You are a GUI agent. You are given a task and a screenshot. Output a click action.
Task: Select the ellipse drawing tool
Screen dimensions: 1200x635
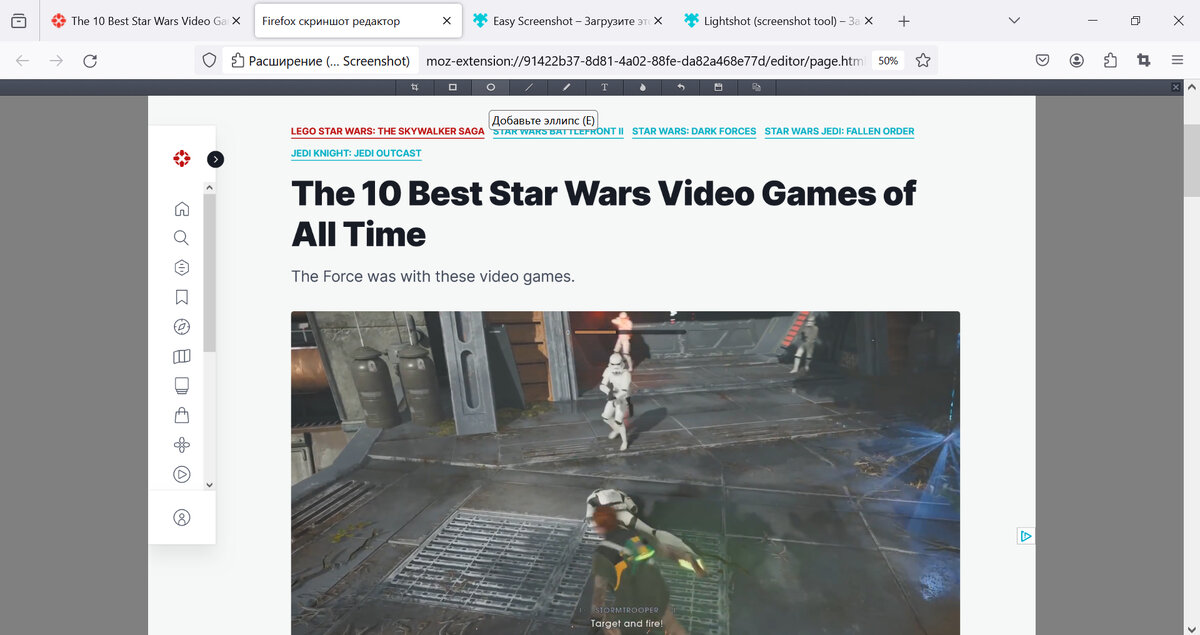pos(490,87)
